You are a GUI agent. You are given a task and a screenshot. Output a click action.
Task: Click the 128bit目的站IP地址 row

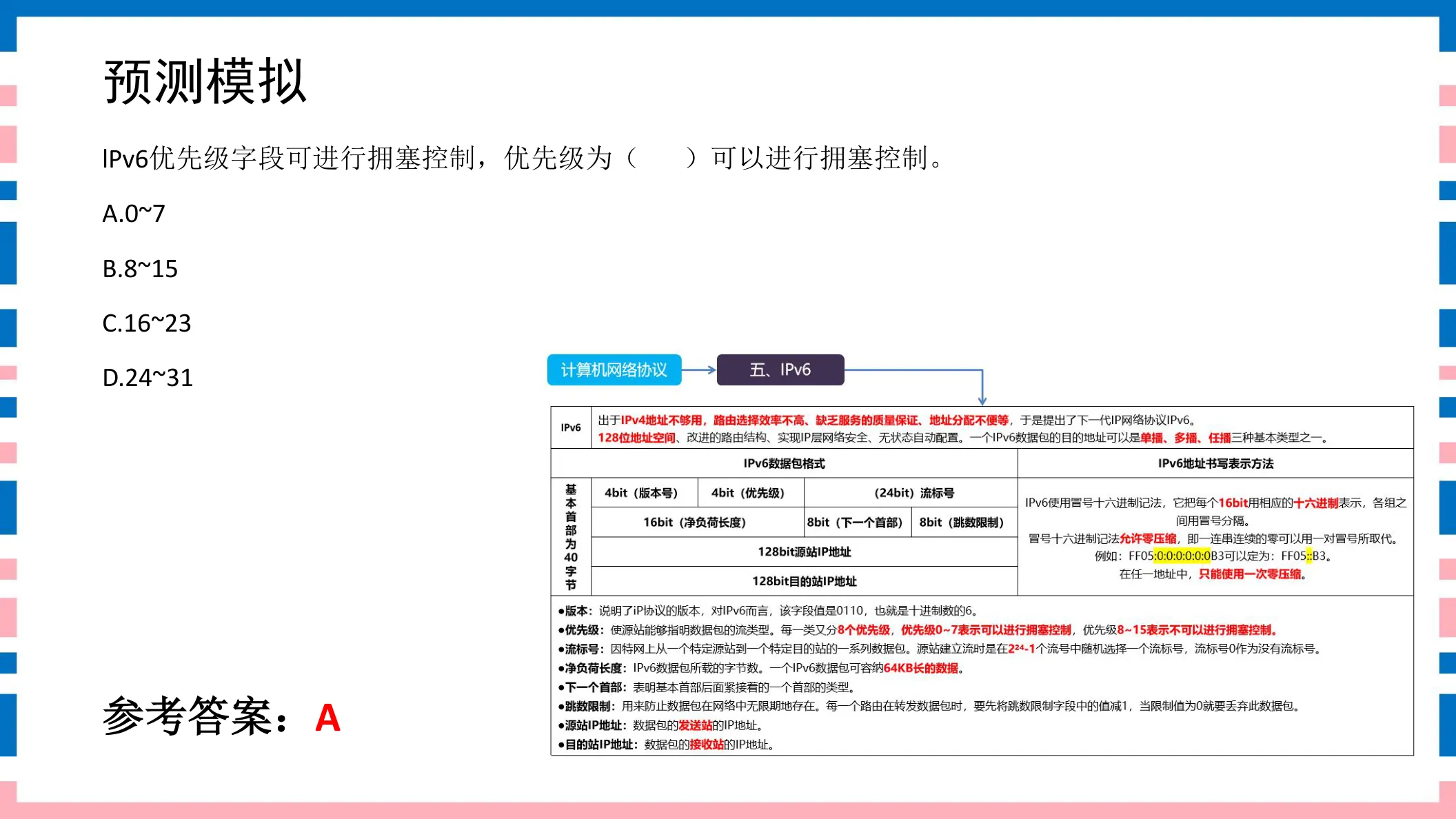point(805,581)
